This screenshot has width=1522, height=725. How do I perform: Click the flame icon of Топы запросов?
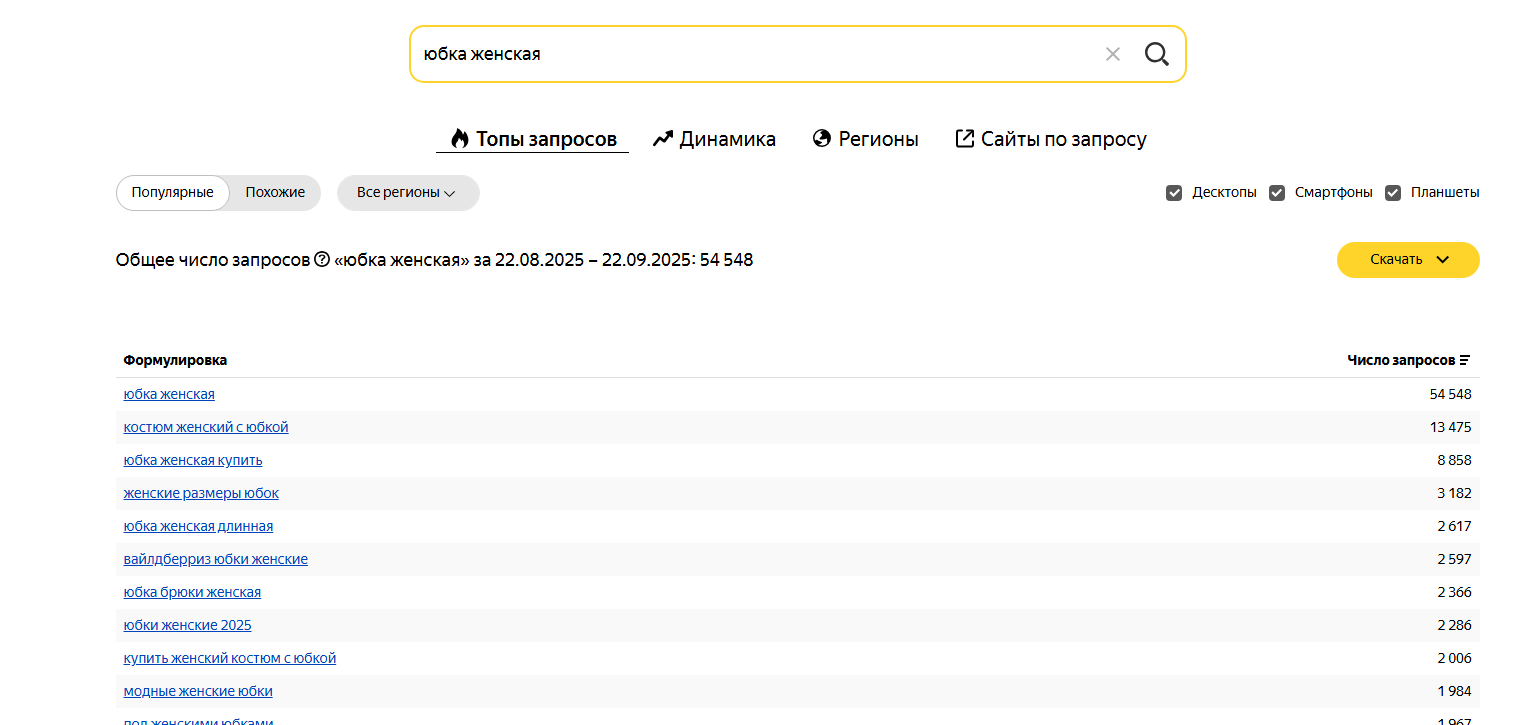click(x=459, y=139)
